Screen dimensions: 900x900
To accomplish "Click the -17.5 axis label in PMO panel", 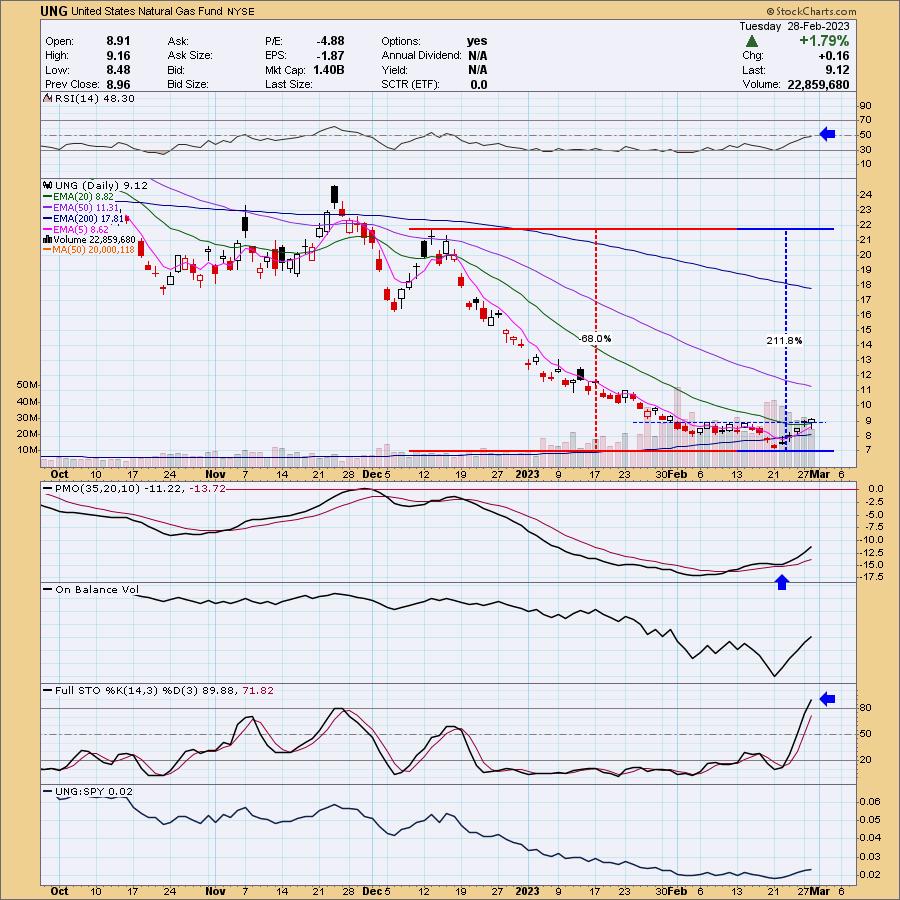I will (x=871, y=577).
